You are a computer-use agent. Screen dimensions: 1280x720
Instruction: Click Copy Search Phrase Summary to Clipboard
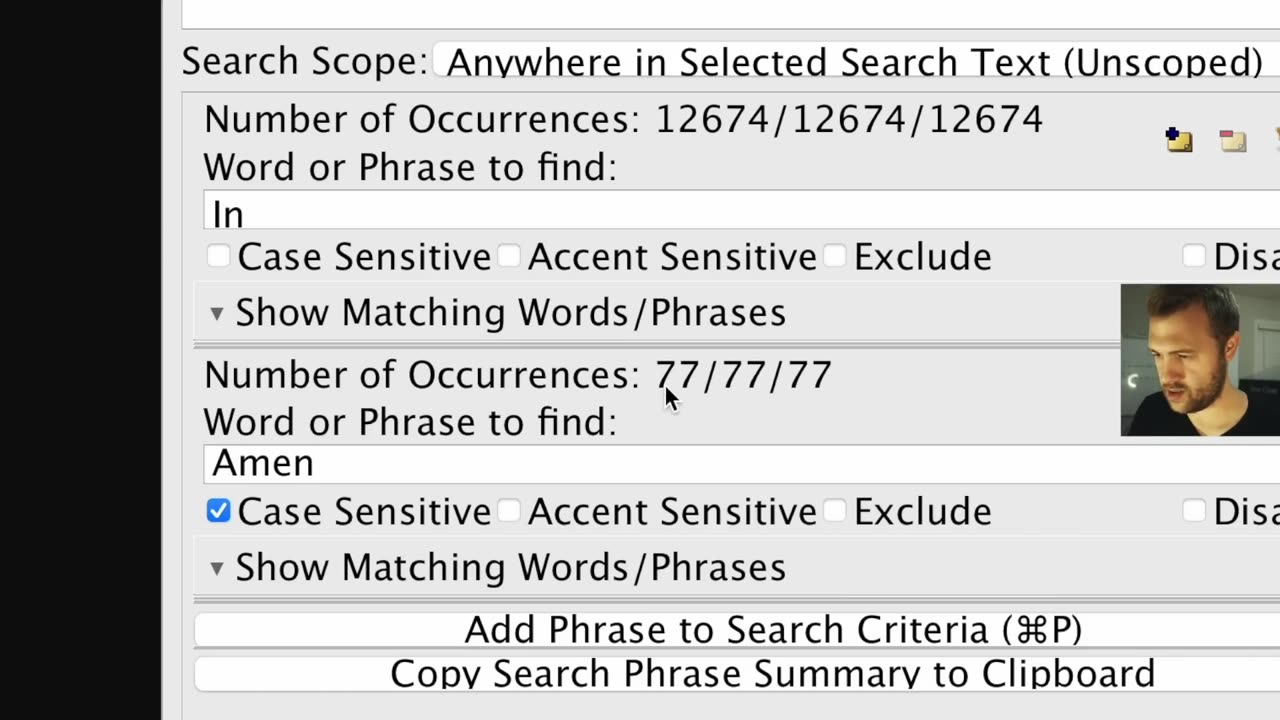pos(772,674)
